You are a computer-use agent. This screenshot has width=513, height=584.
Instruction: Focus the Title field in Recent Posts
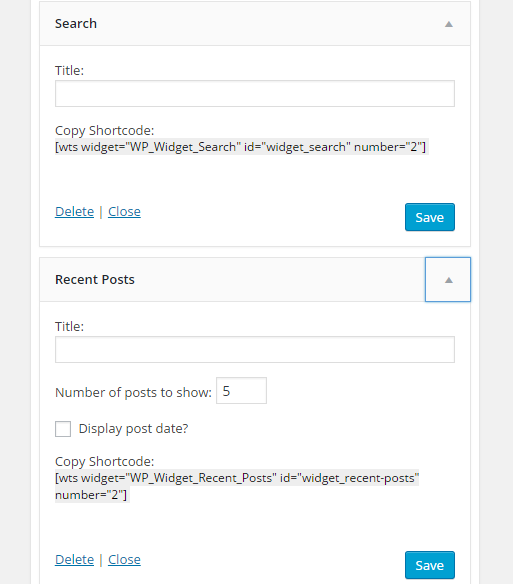[255, 349]
